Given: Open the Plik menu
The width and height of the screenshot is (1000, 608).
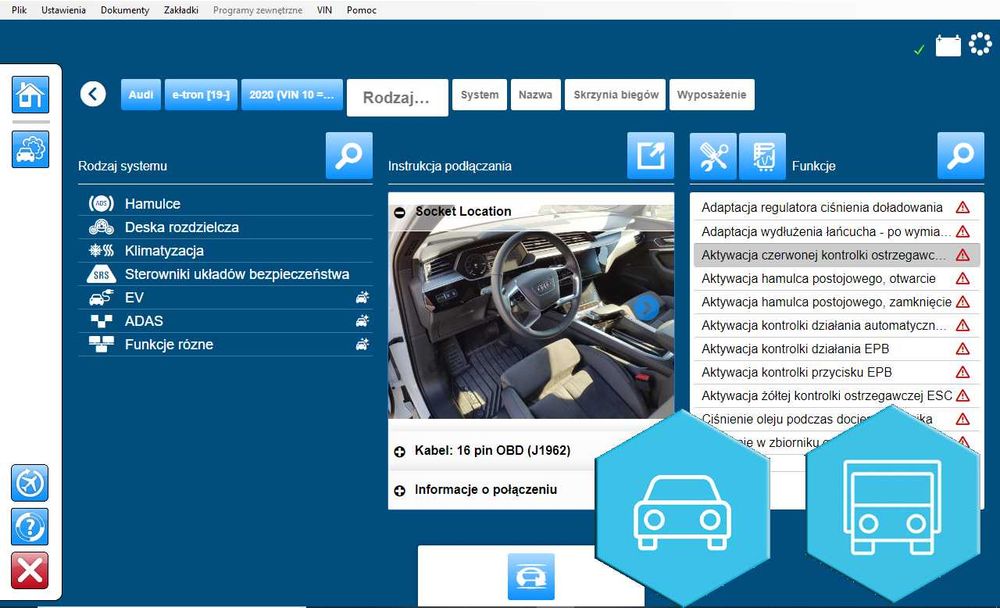Looking at the screenshot, I should click(19, 10).
